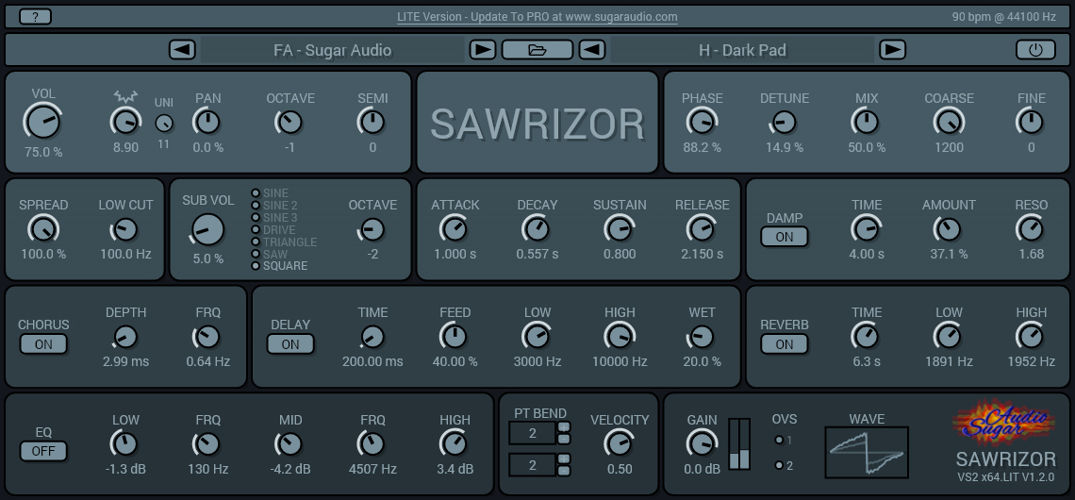1075x500 pixels.
Task: Set oversampling OVS to 2
Action: coord(784,466)
